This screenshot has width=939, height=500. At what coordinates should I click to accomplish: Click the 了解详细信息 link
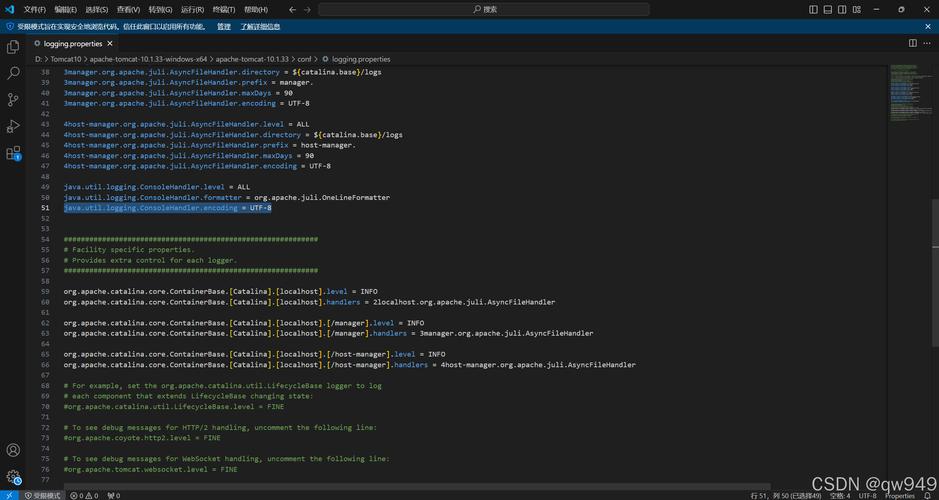(260, 27)
